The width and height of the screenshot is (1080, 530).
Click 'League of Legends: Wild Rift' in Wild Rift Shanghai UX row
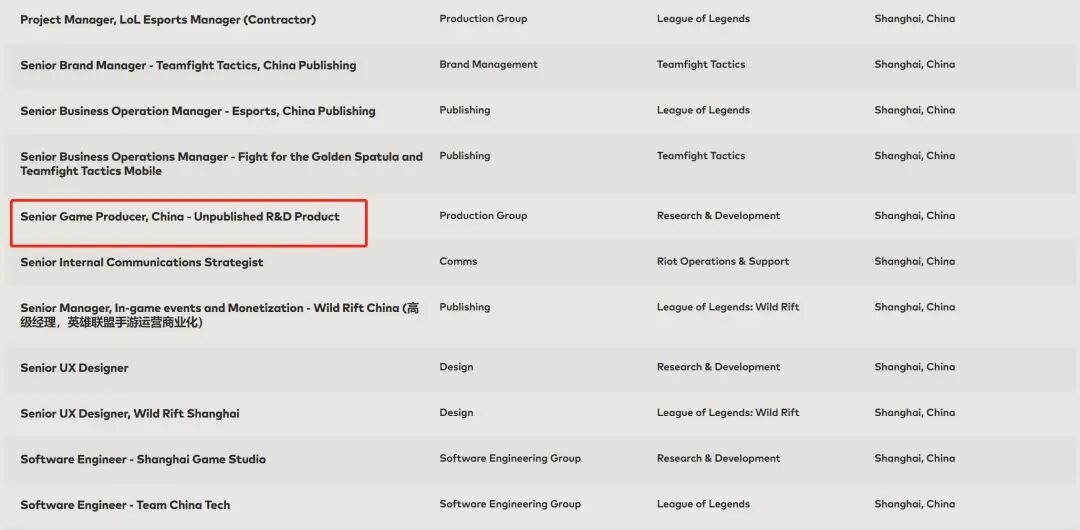pos(728,412)
